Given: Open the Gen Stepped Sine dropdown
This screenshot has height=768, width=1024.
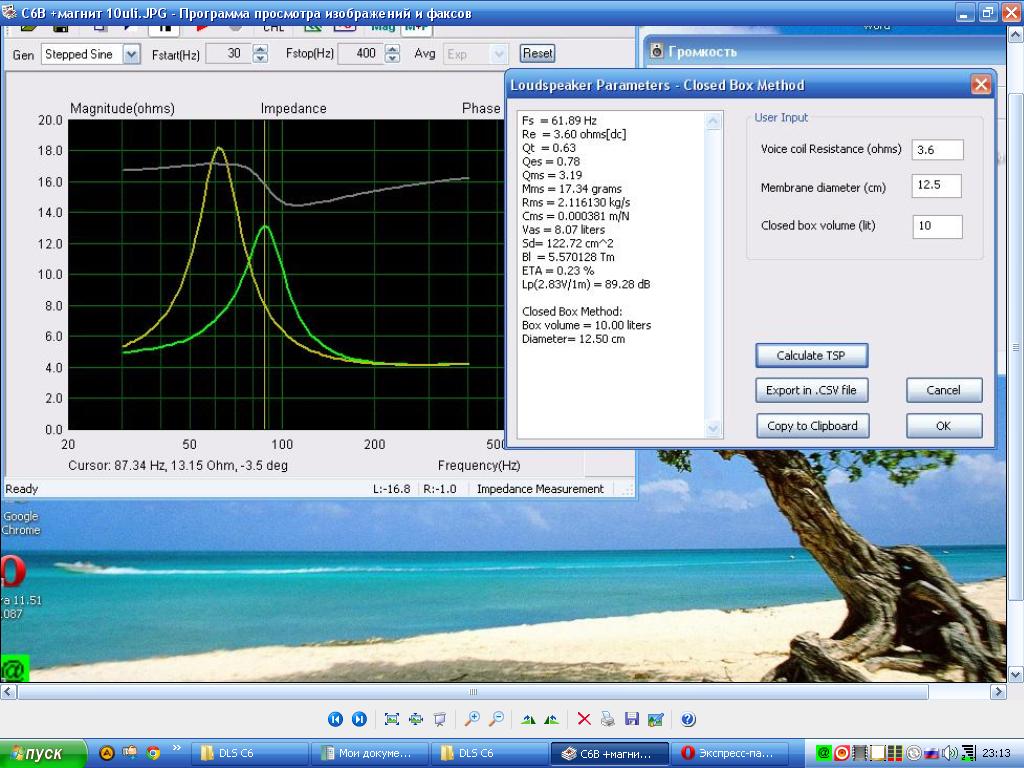Looking at the screenshot, I should [x=132, y=54].
